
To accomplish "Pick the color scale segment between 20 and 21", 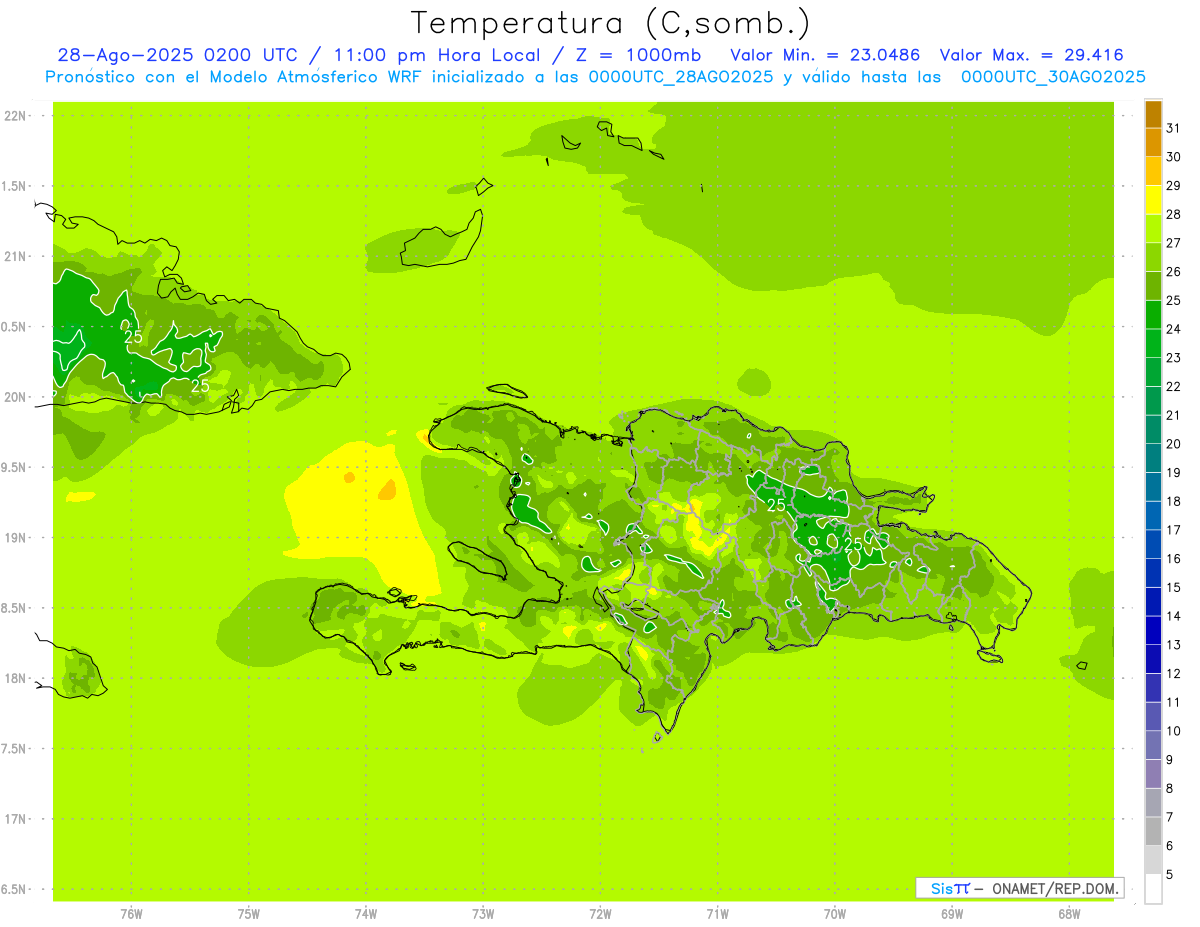I will coord(1153,430).
